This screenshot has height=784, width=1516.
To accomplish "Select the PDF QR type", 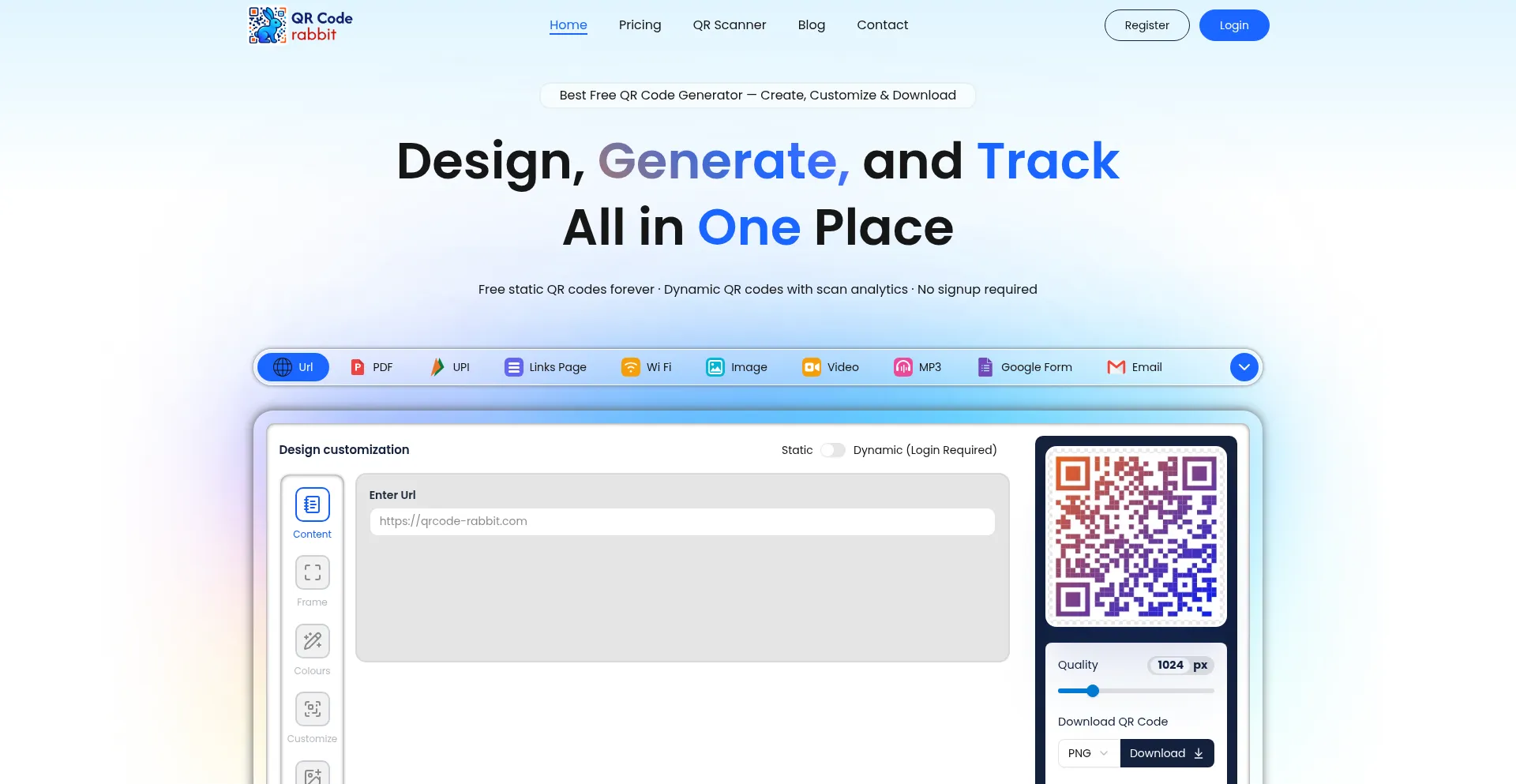I will (x=371, y=367).
